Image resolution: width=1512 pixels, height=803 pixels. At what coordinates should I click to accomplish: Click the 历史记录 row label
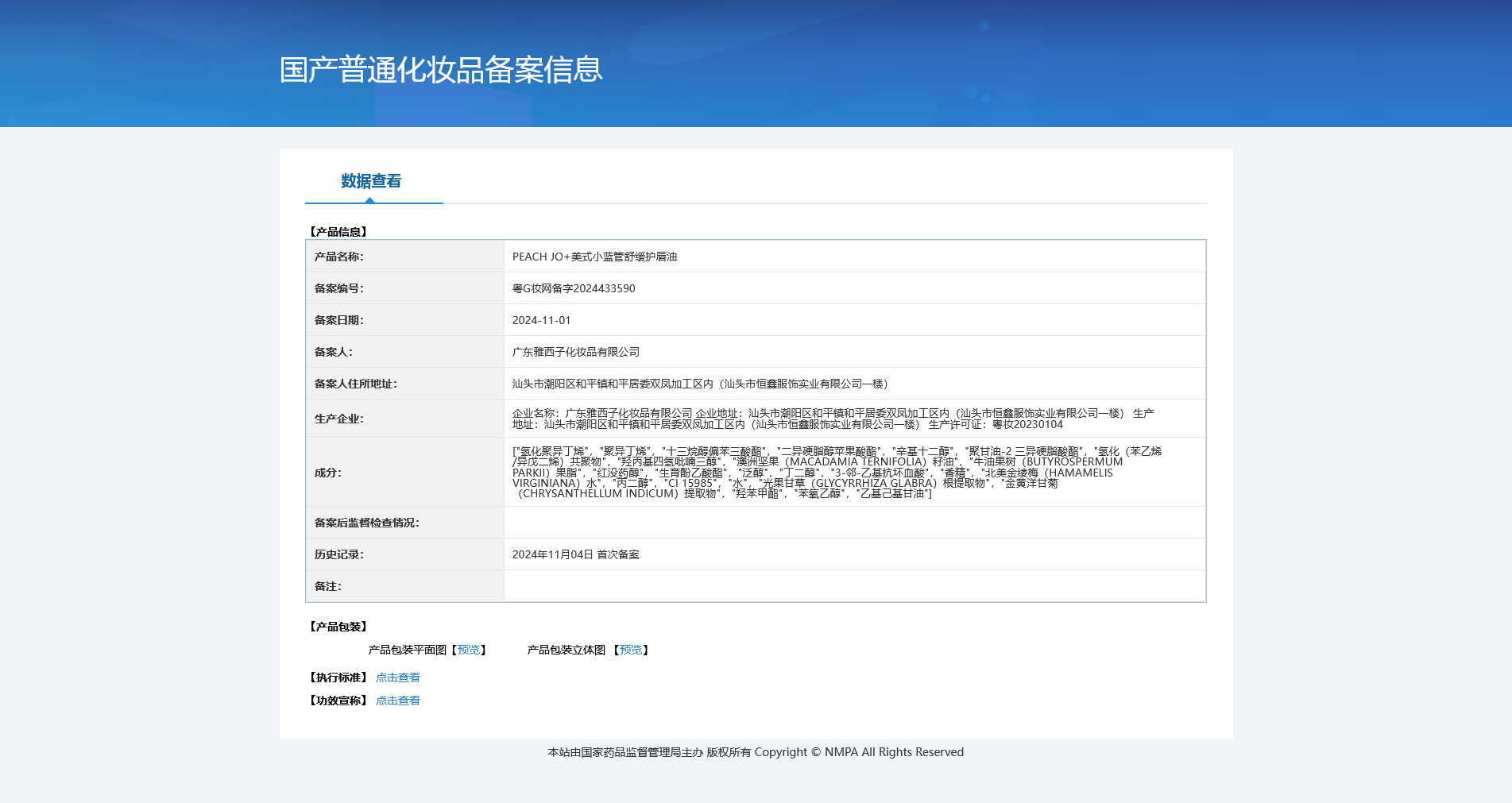(339, 554)
